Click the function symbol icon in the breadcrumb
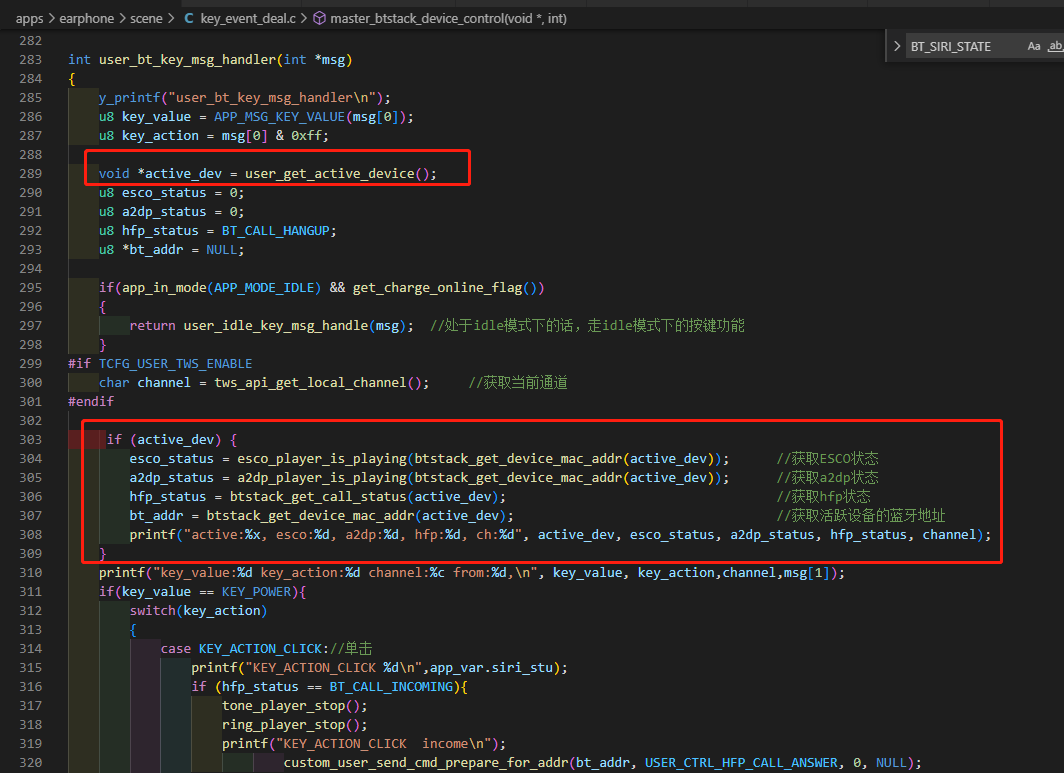Viewport: 1064px width, 773px height. [319, 18]
